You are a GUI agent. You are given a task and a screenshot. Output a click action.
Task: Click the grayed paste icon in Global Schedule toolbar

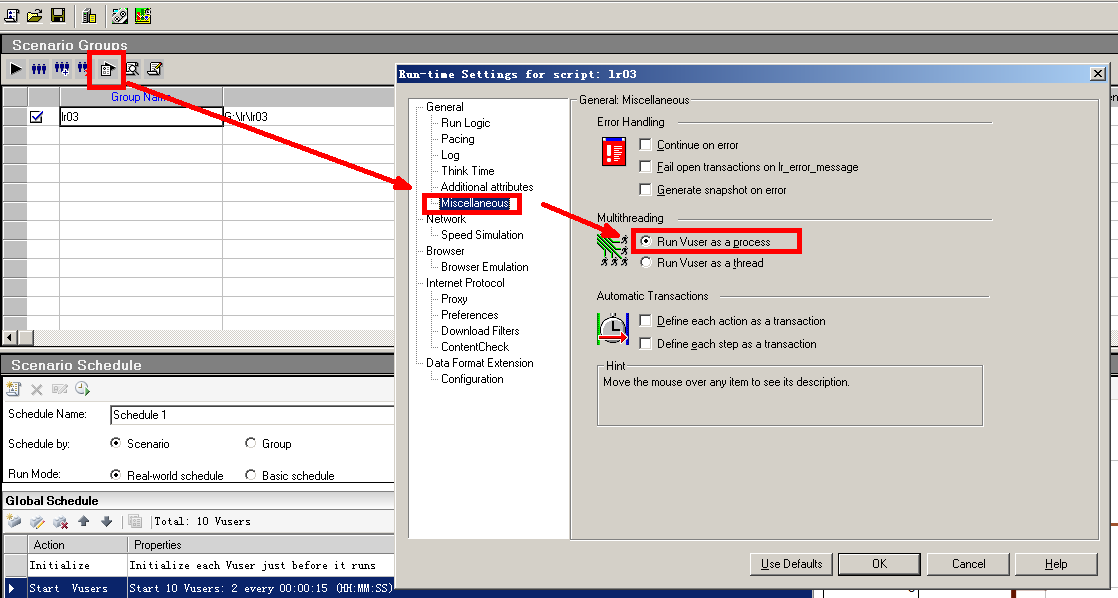135,522
